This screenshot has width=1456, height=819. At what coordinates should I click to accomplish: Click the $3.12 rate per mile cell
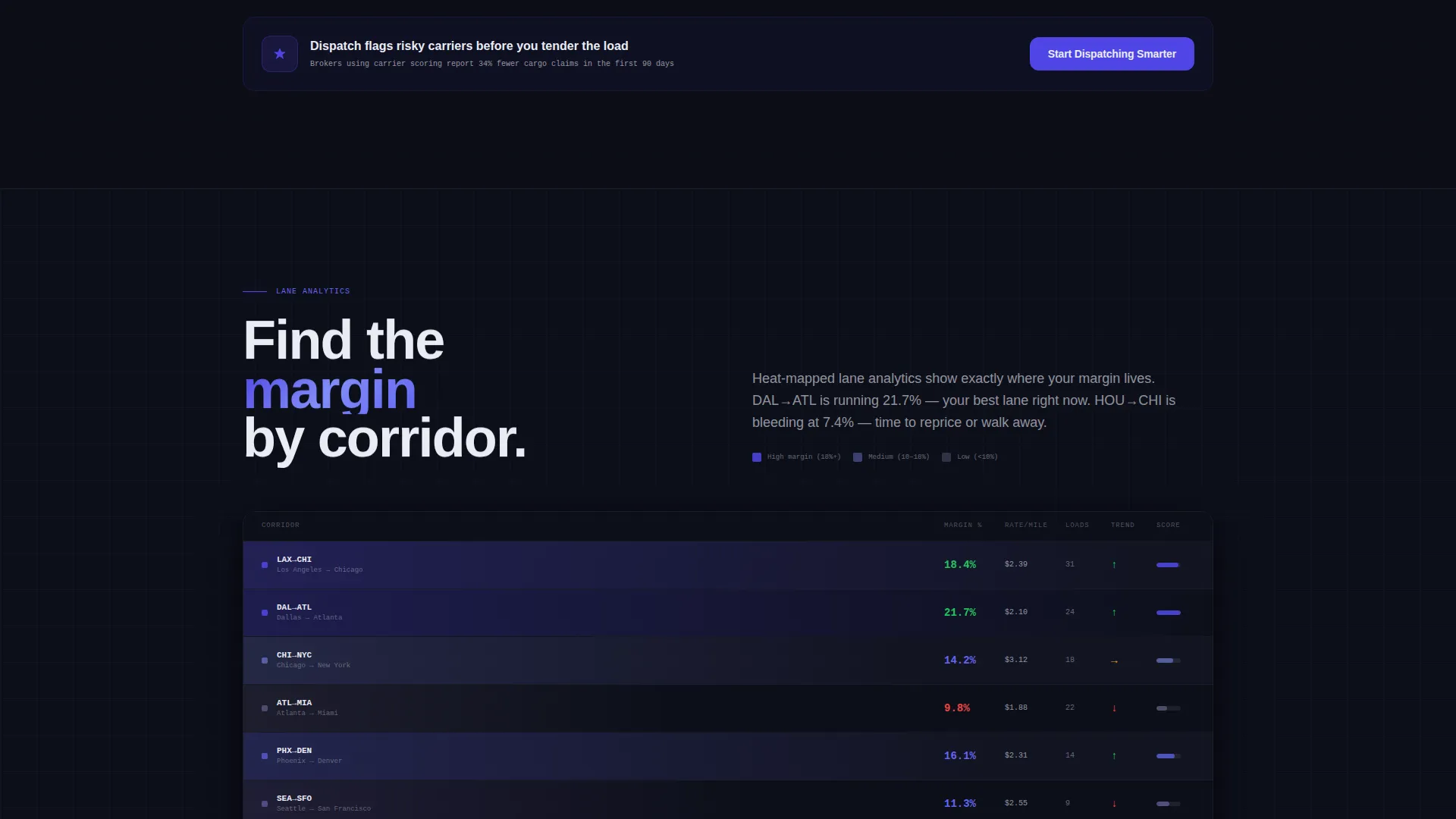click(1016, 660)
